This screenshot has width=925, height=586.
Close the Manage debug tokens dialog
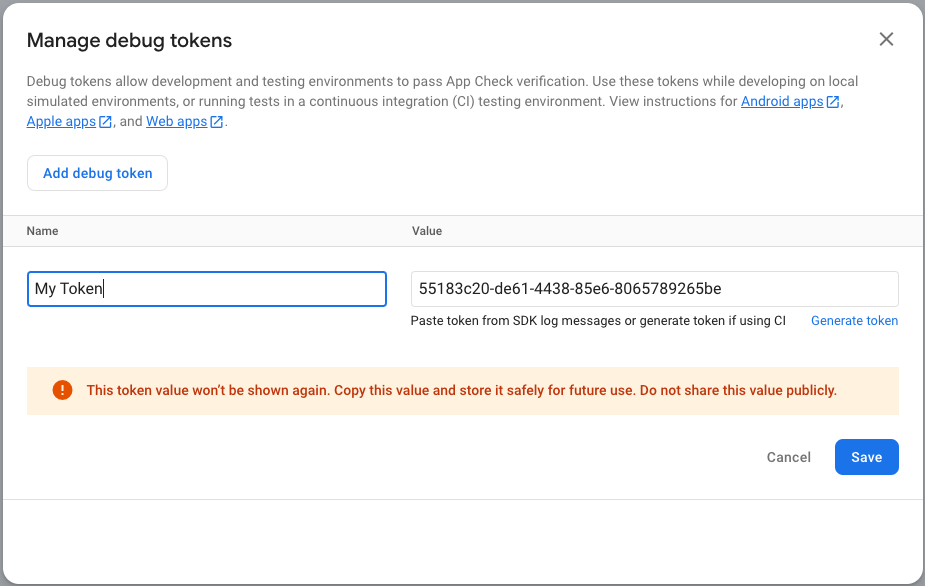pyautogui.click(x=886, y=39)
